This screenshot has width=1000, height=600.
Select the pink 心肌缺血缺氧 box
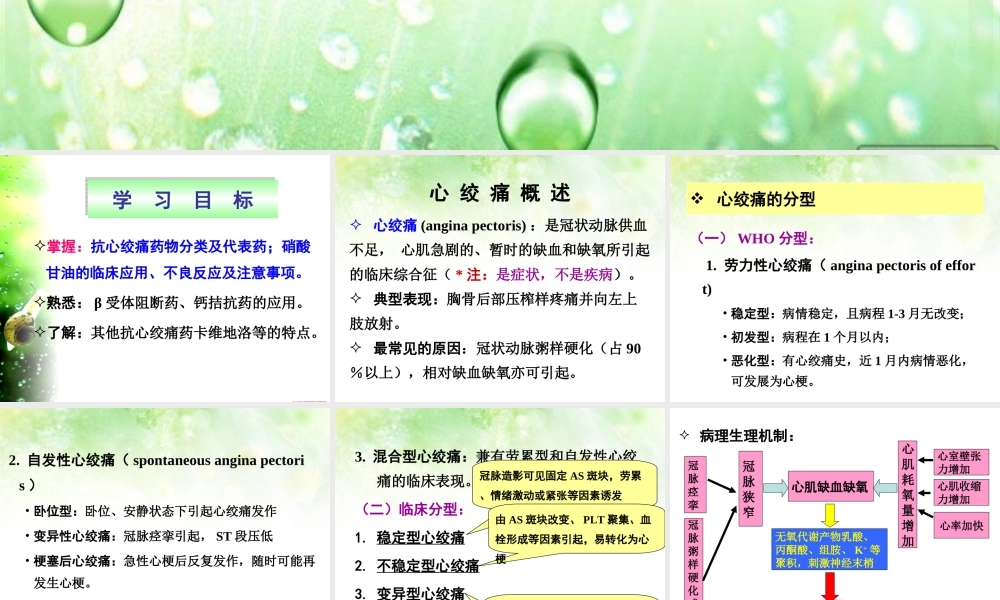pos(831,488)
